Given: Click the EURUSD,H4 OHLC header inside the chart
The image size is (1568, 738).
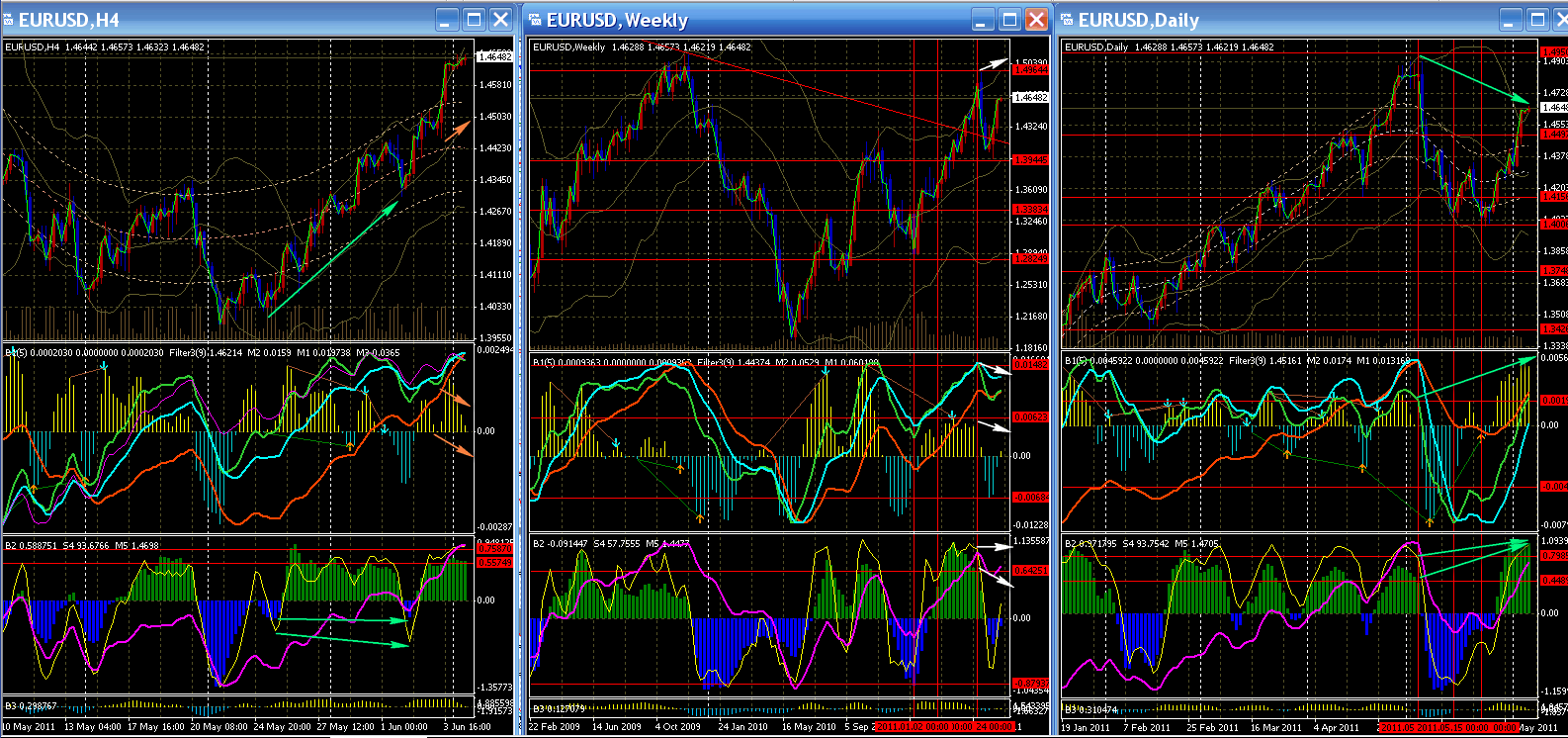Looking at the screenshot, I should [105, 46].
